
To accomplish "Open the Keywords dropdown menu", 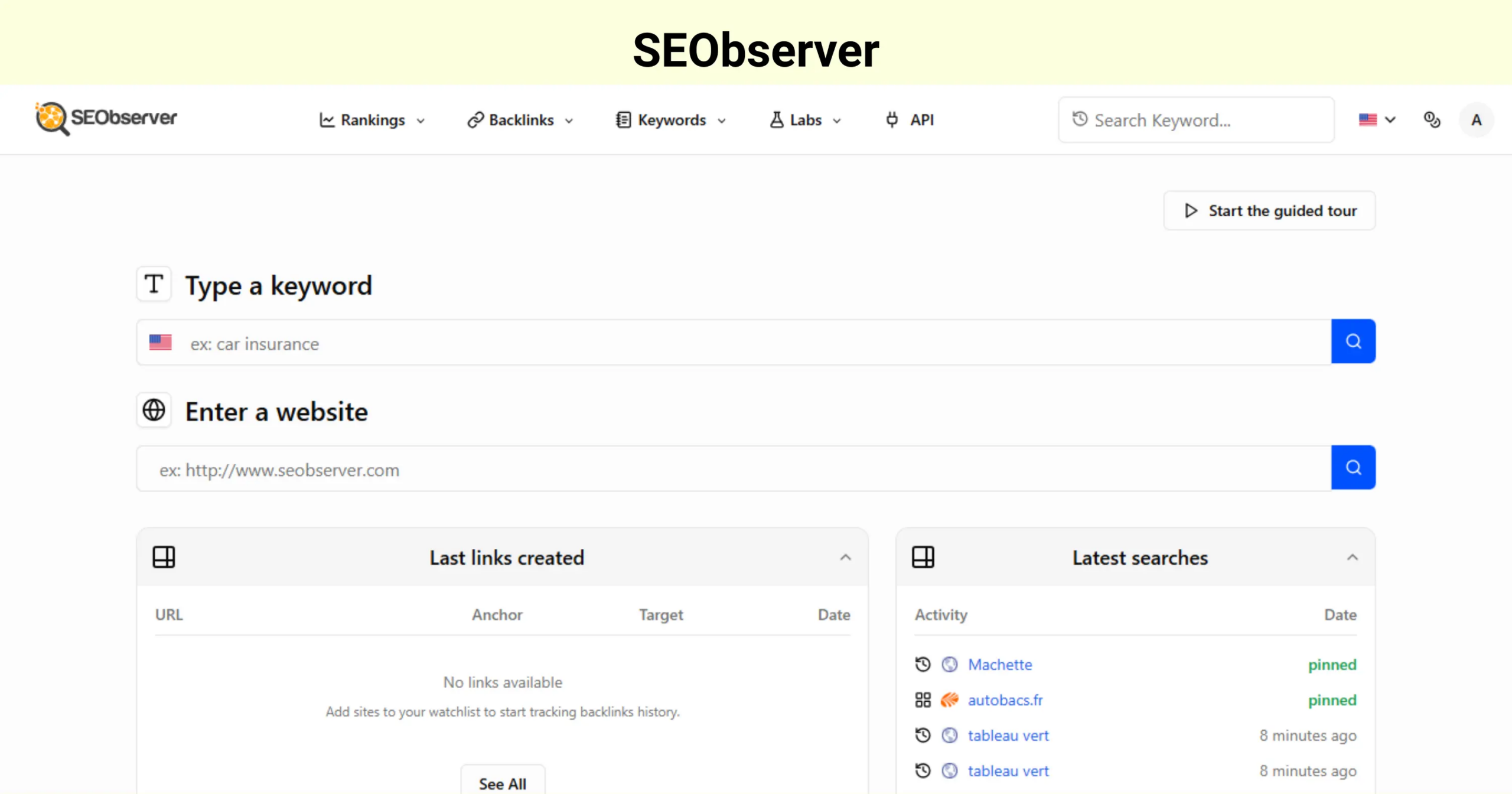I will [x=672, y=120].
